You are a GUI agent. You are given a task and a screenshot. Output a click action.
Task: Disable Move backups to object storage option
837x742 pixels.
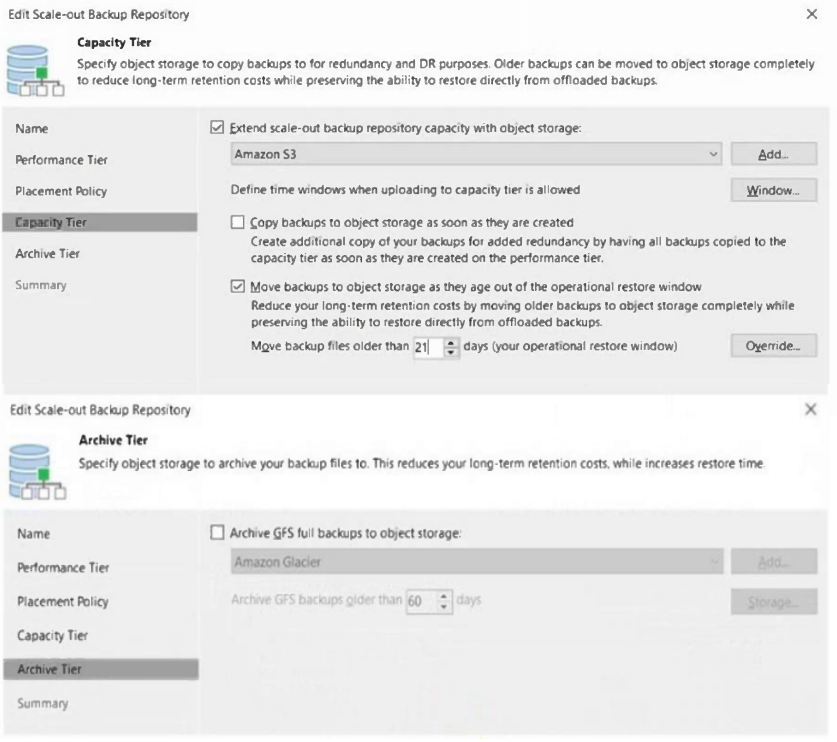237,286
